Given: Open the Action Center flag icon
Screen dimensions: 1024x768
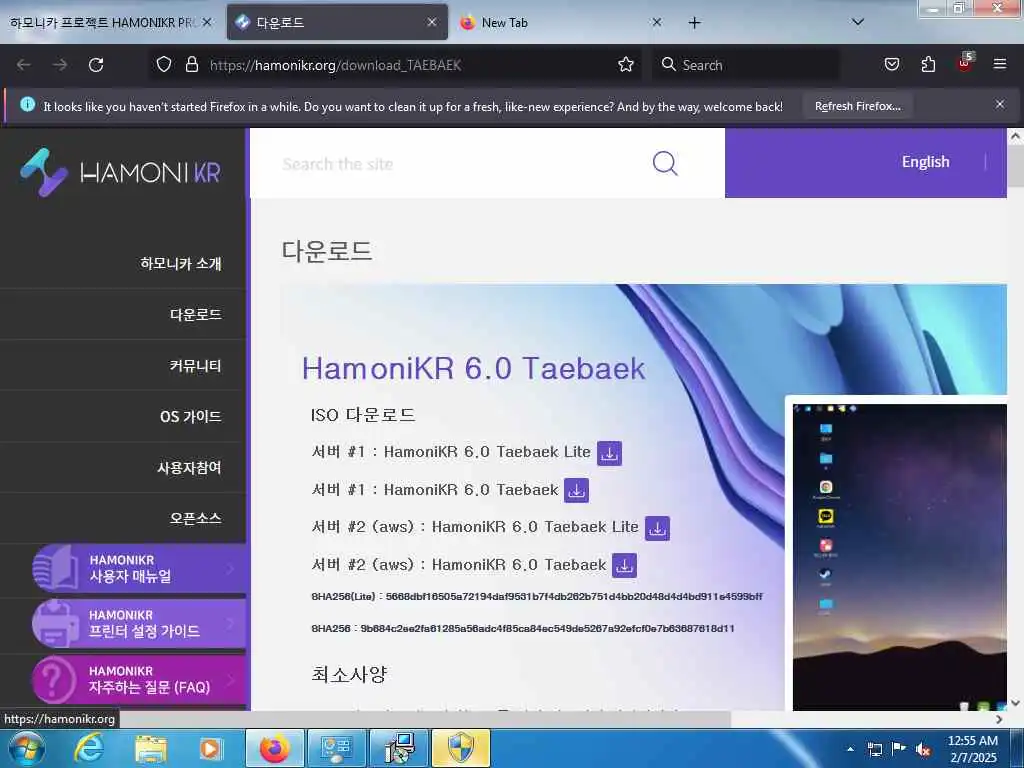Looking at the screenshot, I should [x=899, y=749].
